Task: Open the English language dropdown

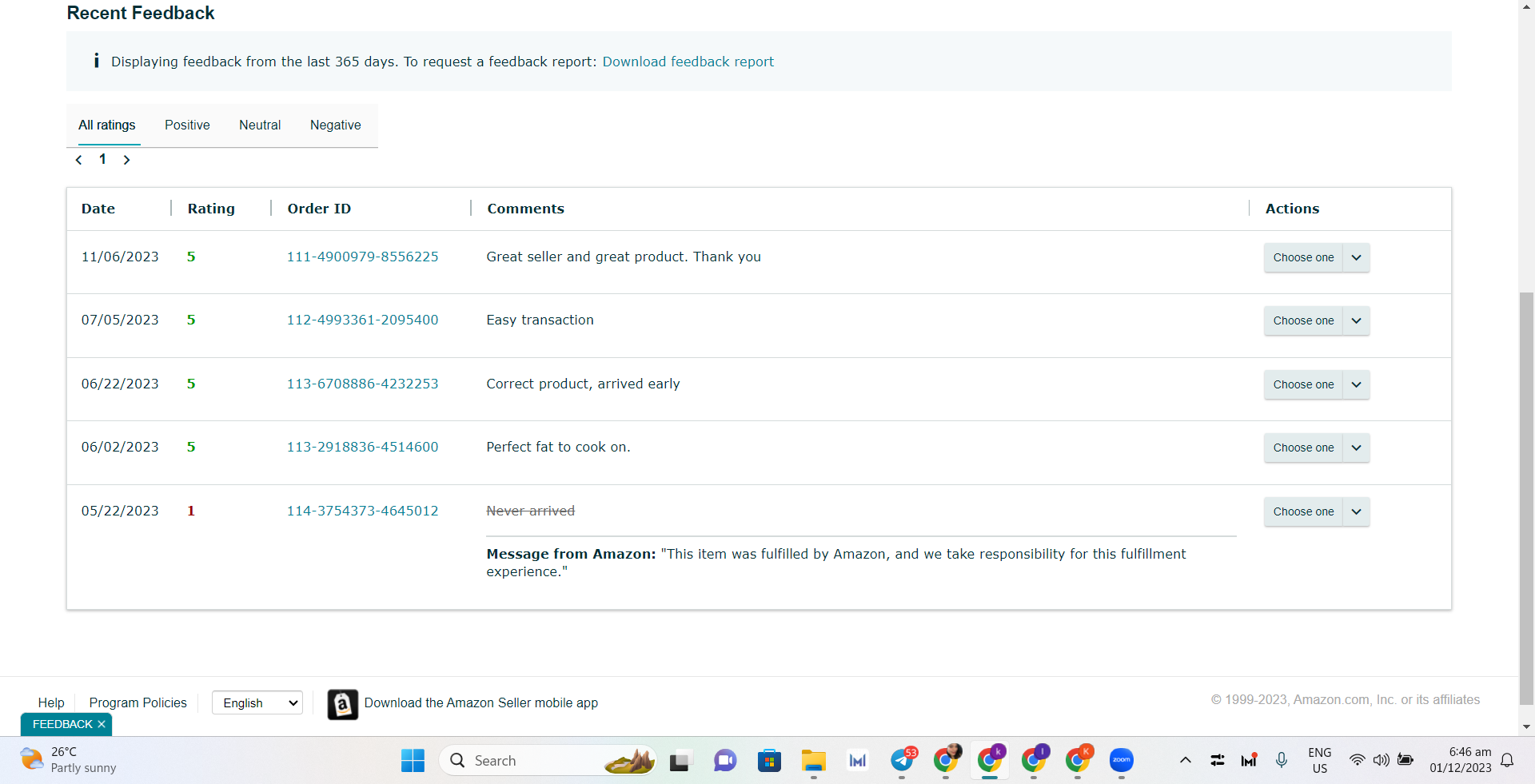Action: click(257, 702)
